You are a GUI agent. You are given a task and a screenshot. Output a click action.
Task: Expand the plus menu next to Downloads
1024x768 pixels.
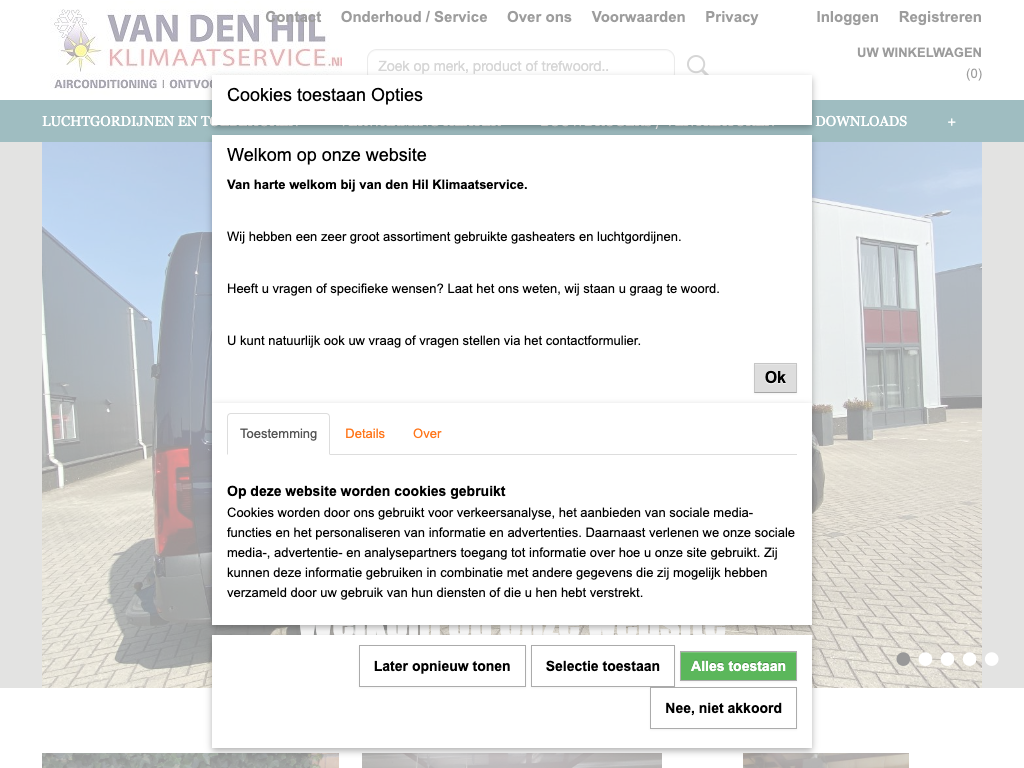click(x=952, y=122)
